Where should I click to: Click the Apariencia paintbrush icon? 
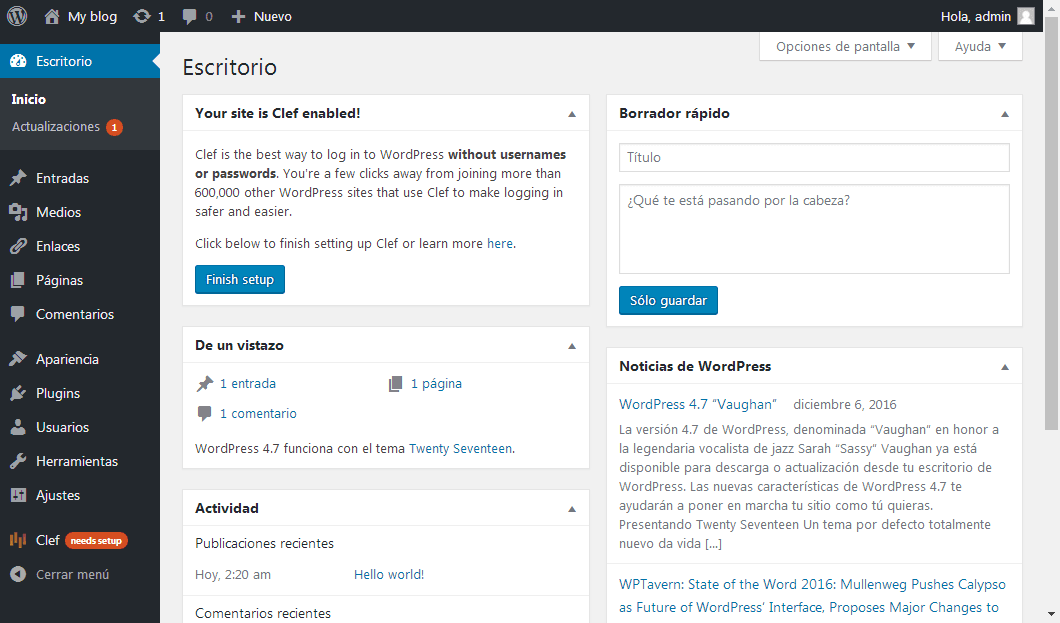click(x=18, y=359)
